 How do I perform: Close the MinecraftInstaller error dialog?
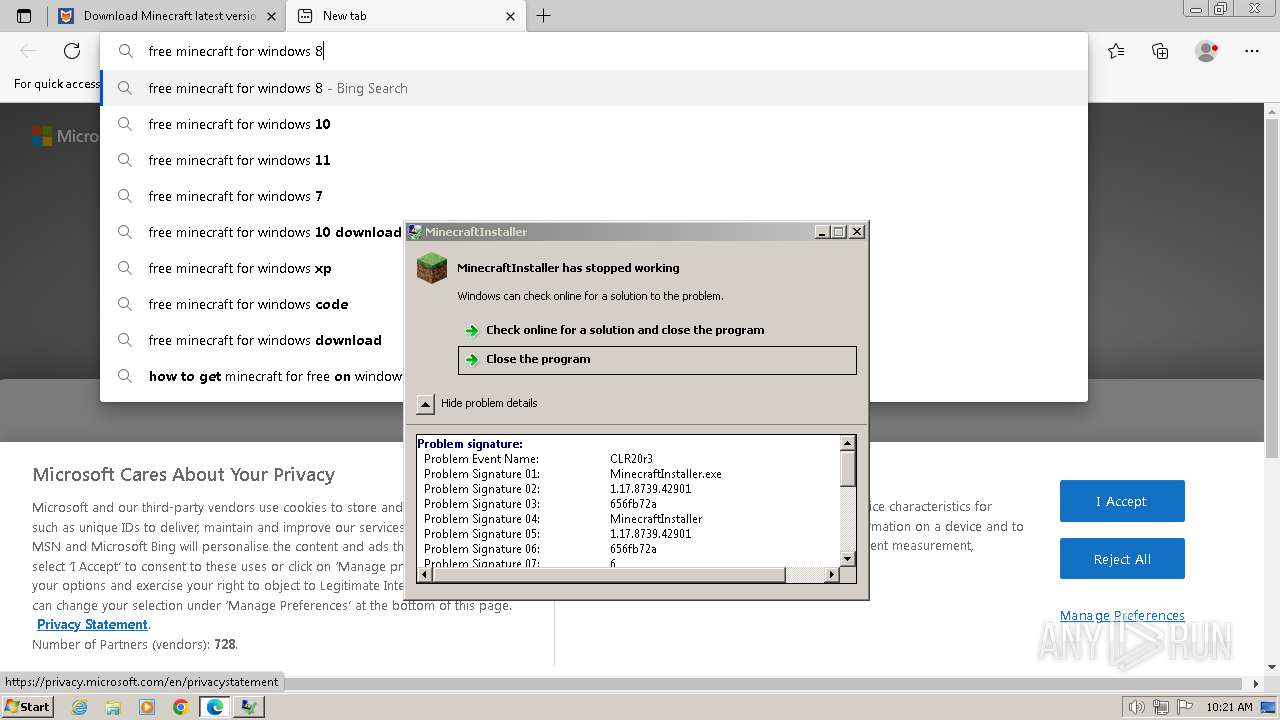click(857, 232)
